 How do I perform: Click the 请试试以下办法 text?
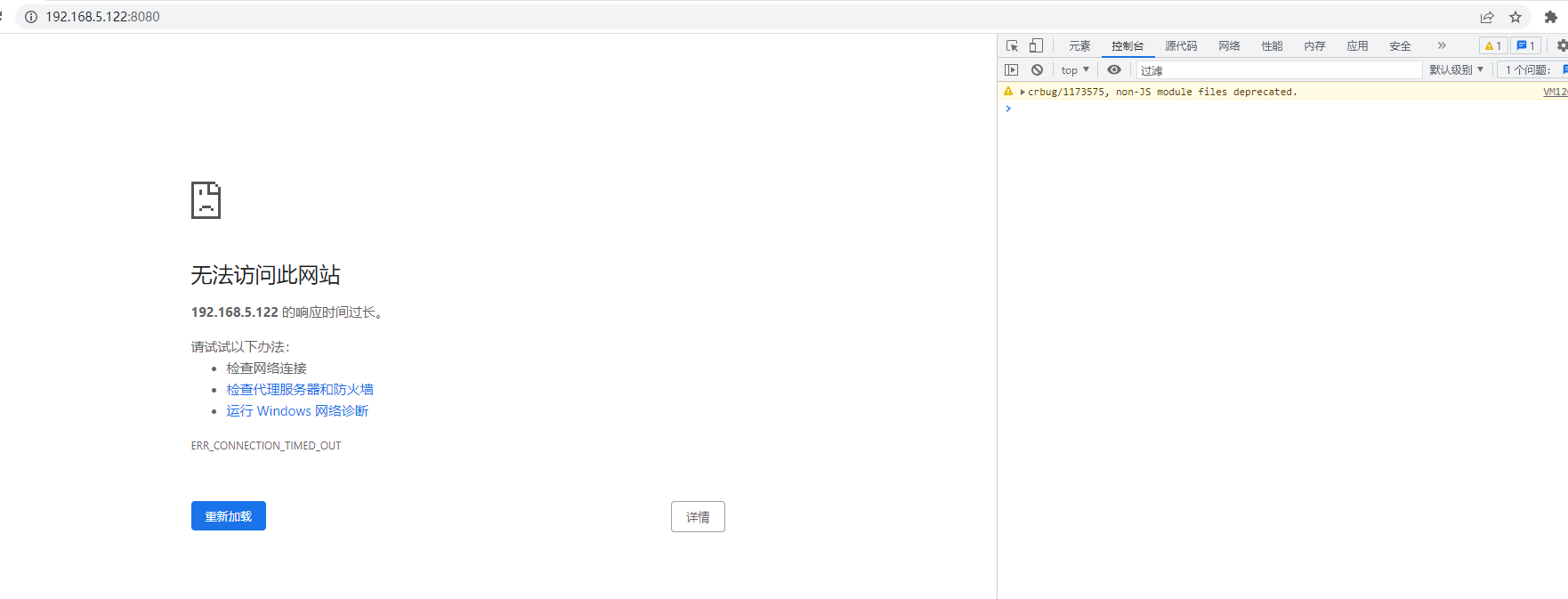click(240, 346)
